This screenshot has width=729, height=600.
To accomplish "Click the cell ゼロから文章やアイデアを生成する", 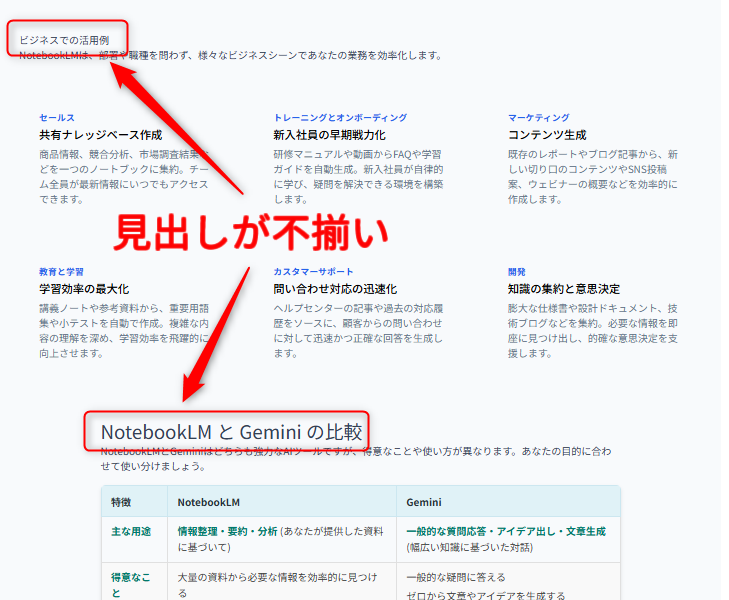I will pos(486,595).
